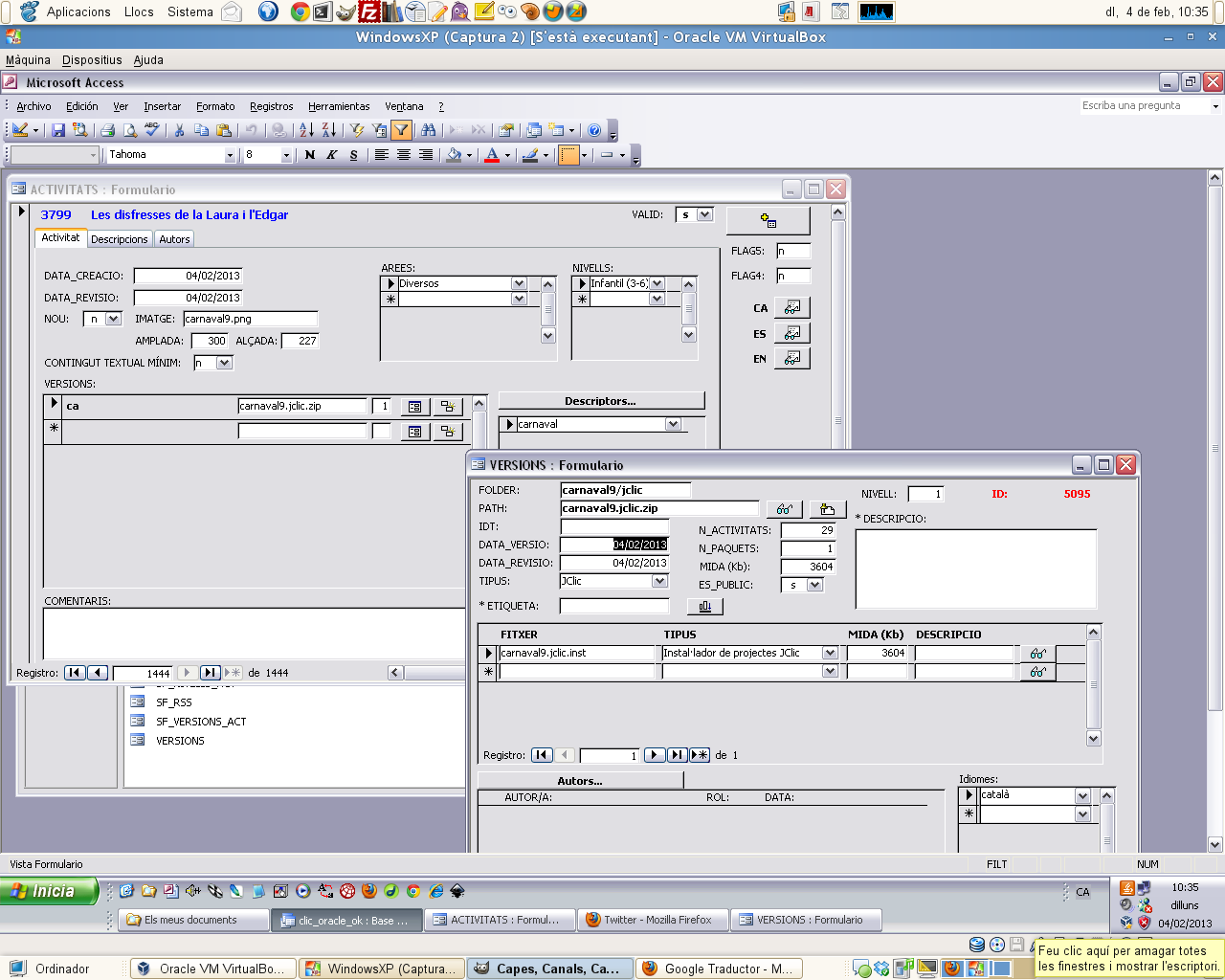Screen dimensions: 1225x980
Task: Toggle the Apply Filter funnel button
Action: tap(402, 130)
